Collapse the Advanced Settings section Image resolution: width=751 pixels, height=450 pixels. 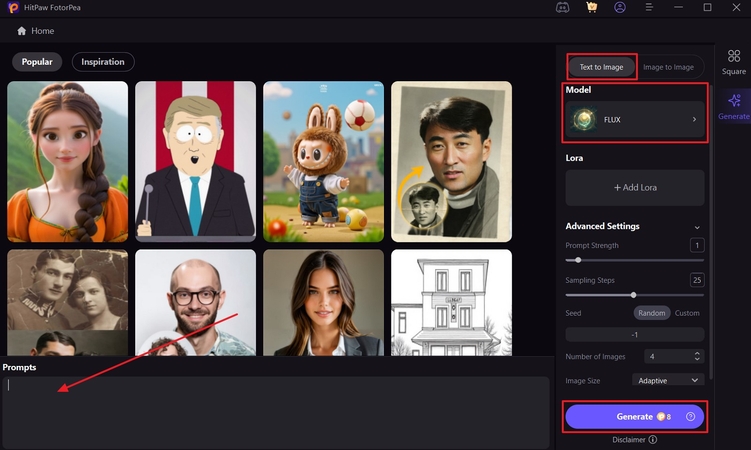click(697, 227)
